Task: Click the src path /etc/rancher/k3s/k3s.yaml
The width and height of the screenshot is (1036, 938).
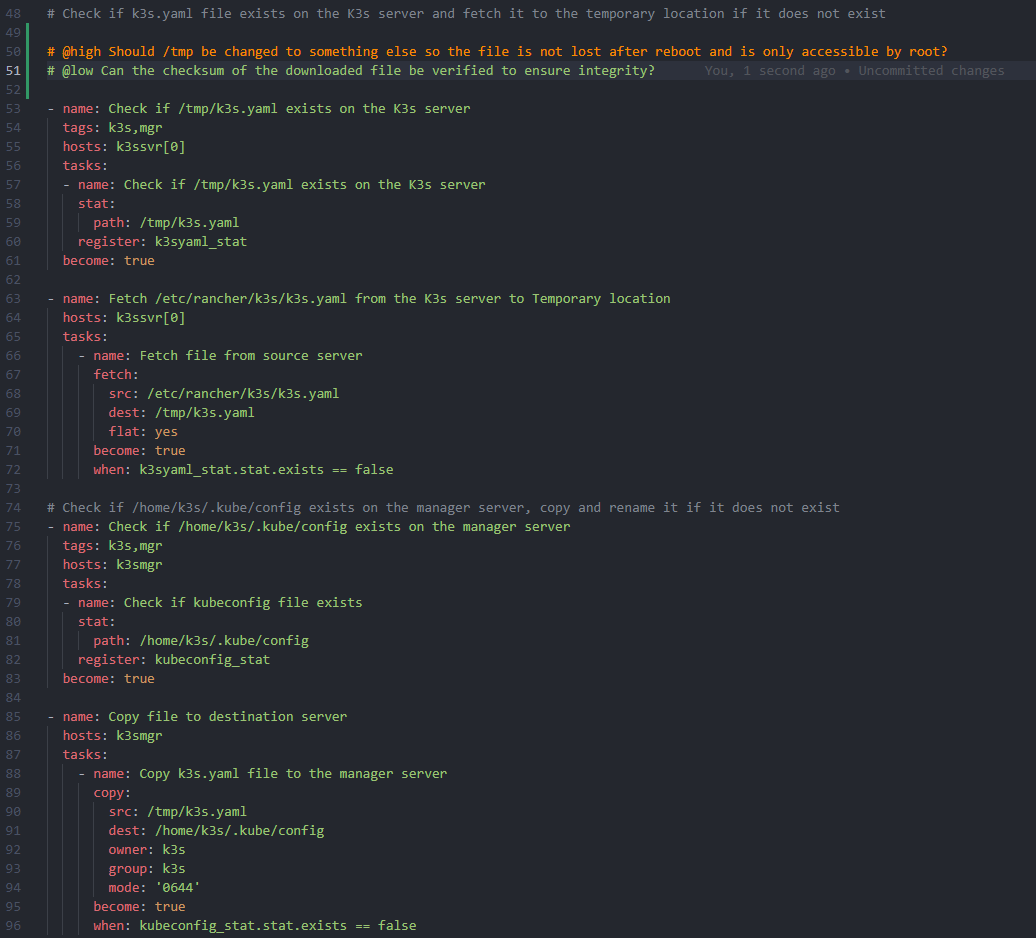Action: 243,393
